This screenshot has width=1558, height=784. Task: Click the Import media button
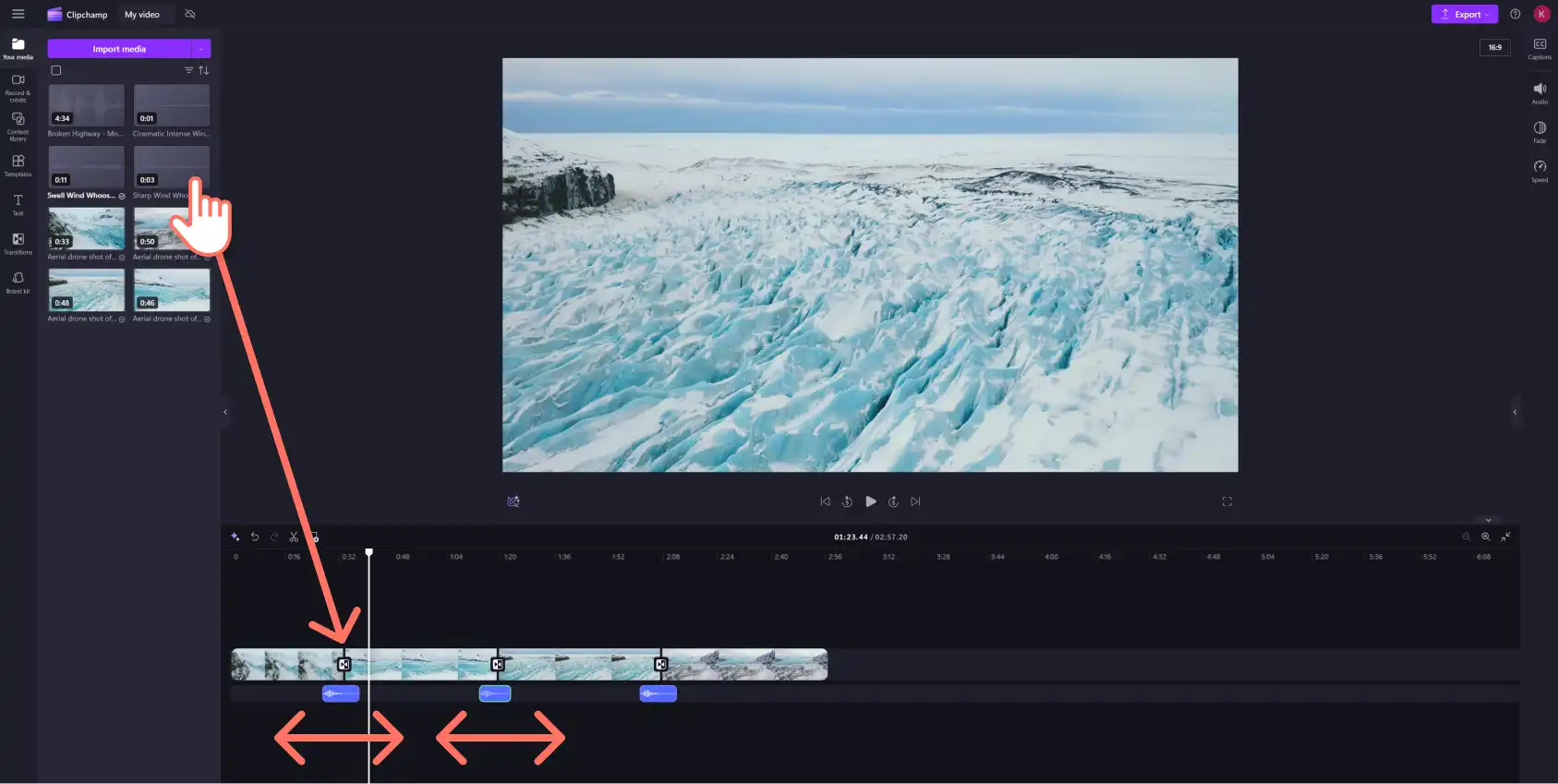(x=119, y=49)
